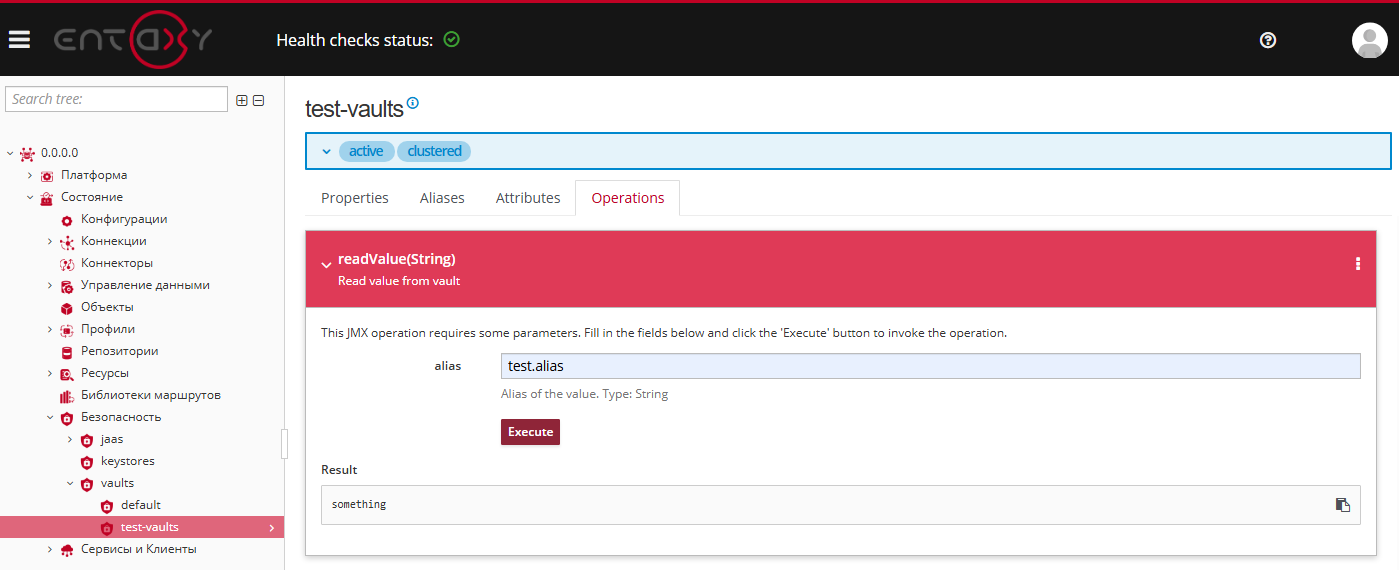Collapse the readValue(String) operation panel

point(326,265)
